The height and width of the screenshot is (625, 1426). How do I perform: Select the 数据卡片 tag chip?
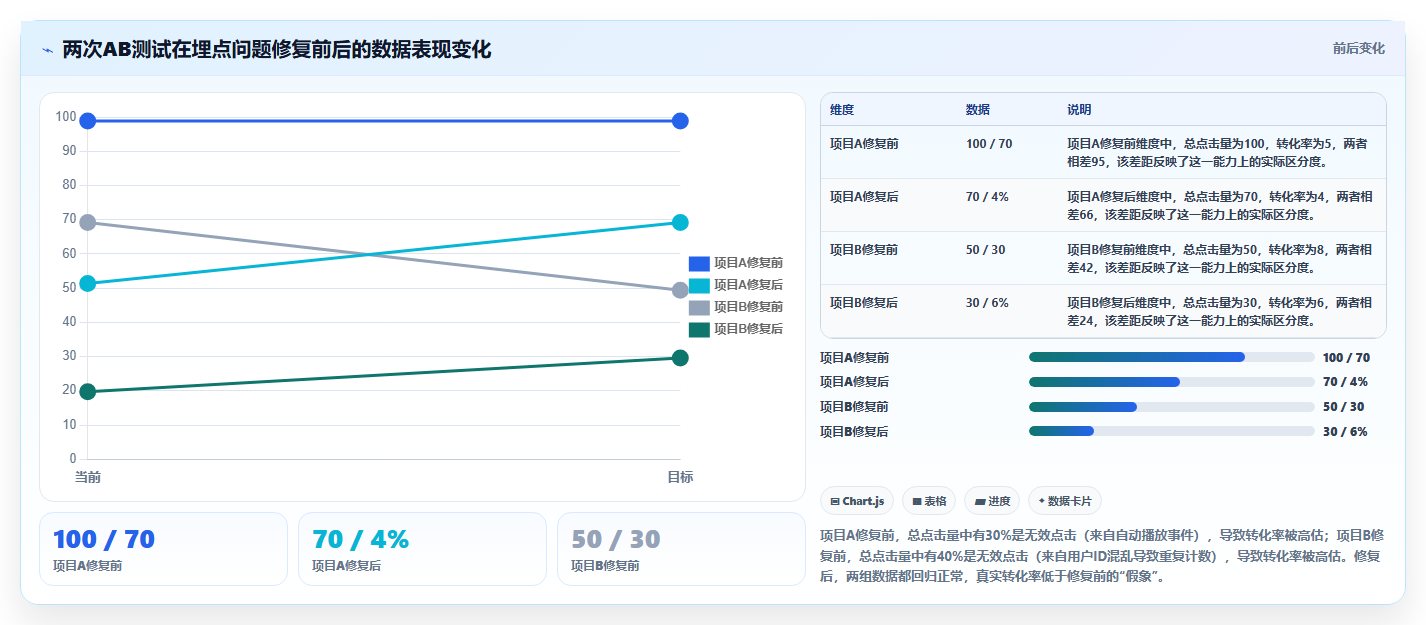(x=1065, y=501)
